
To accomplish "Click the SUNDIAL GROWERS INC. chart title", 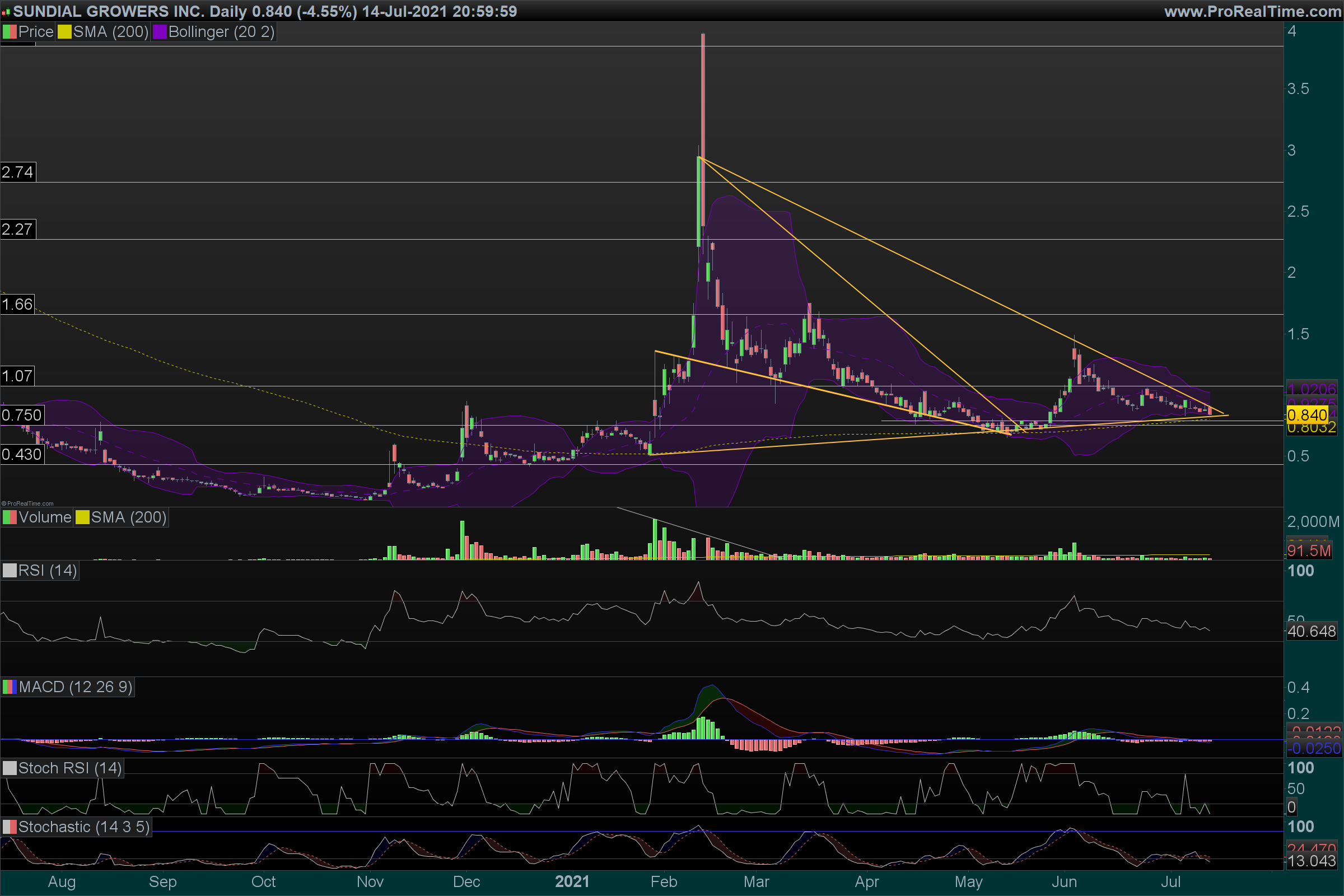I will 109,11.
